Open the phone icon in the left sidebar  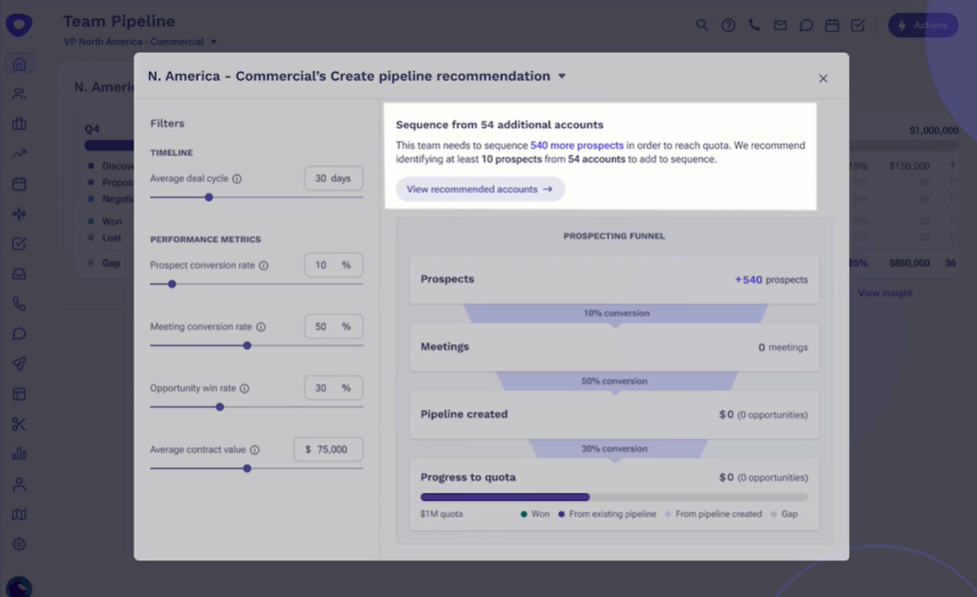point(19,304)
